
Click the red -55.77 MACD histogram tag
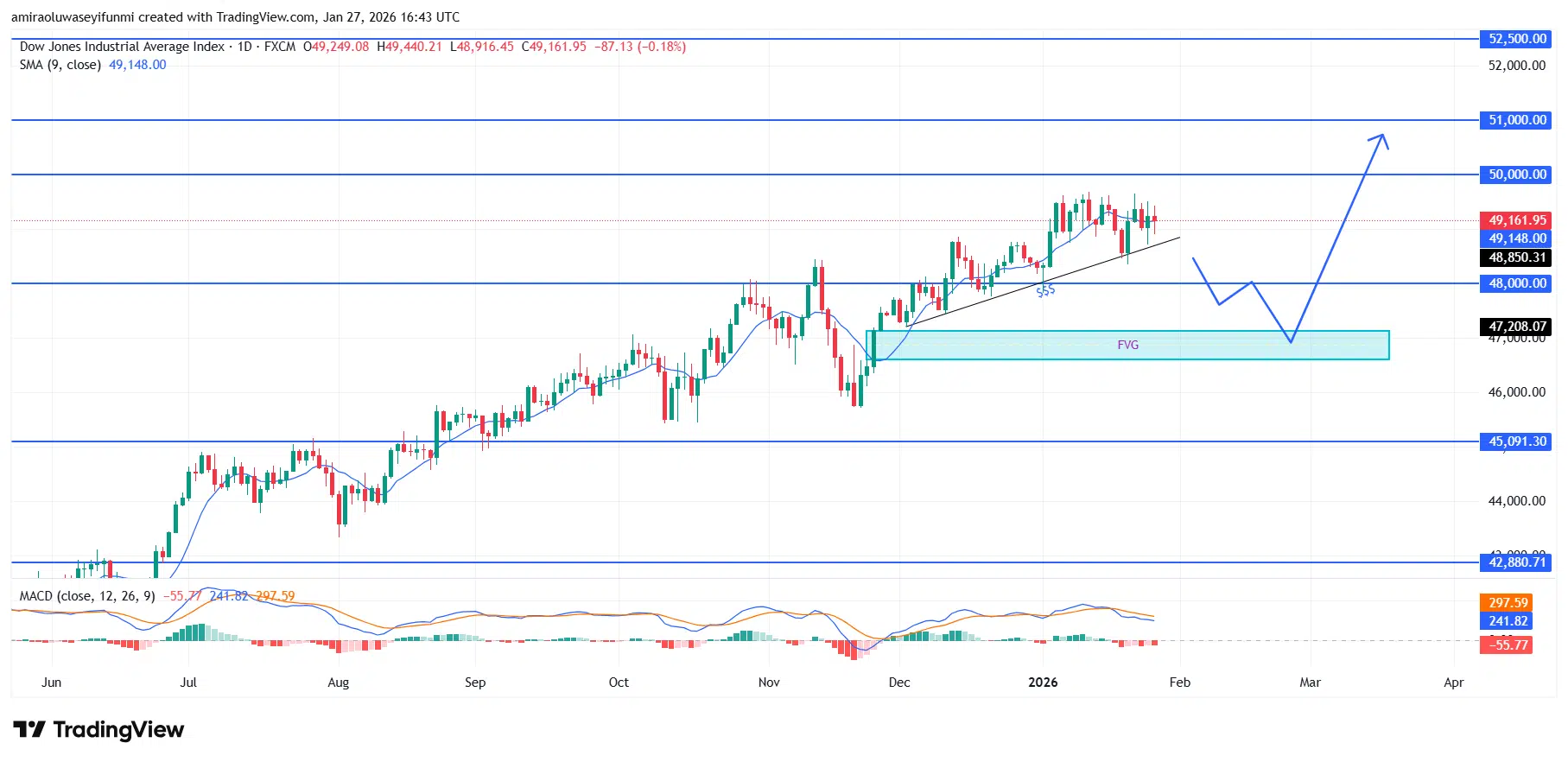(1508, 645)
